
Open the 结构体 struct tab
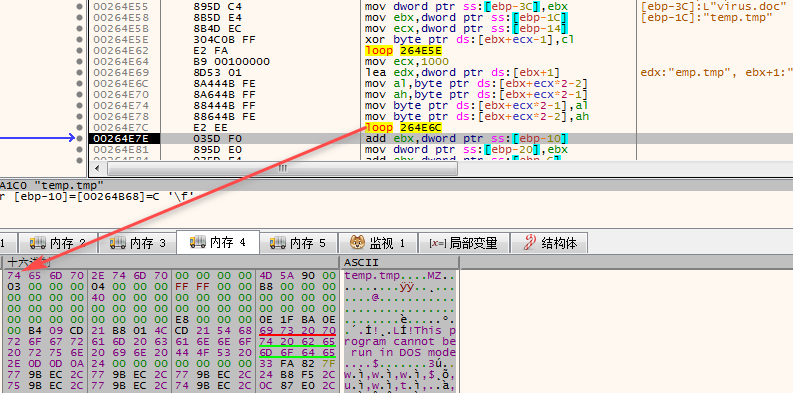549,243
